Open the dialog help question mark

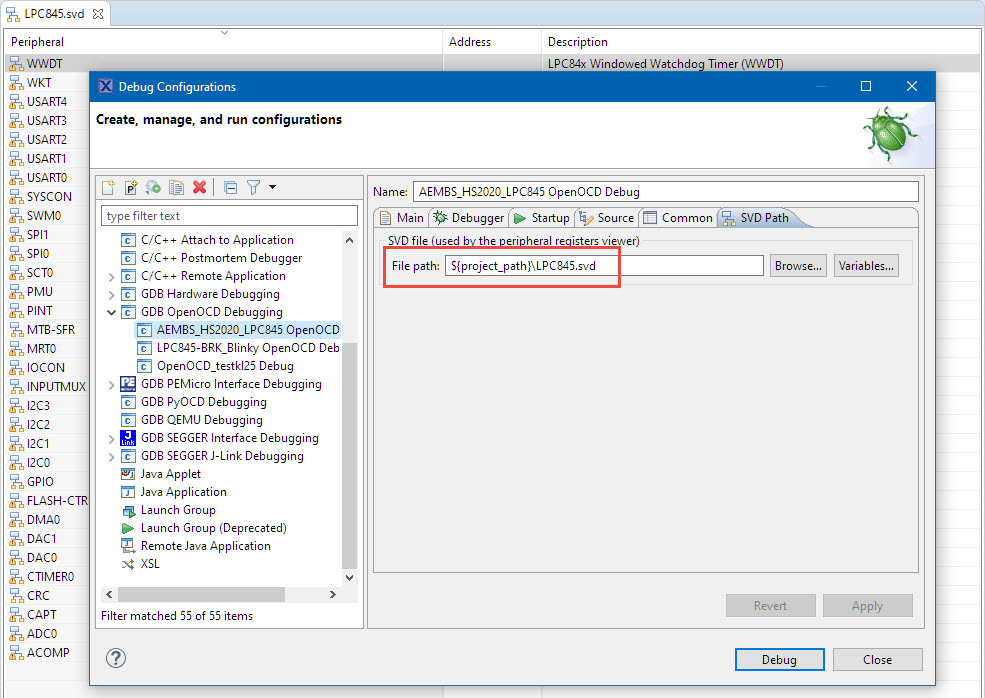[116, 658]
